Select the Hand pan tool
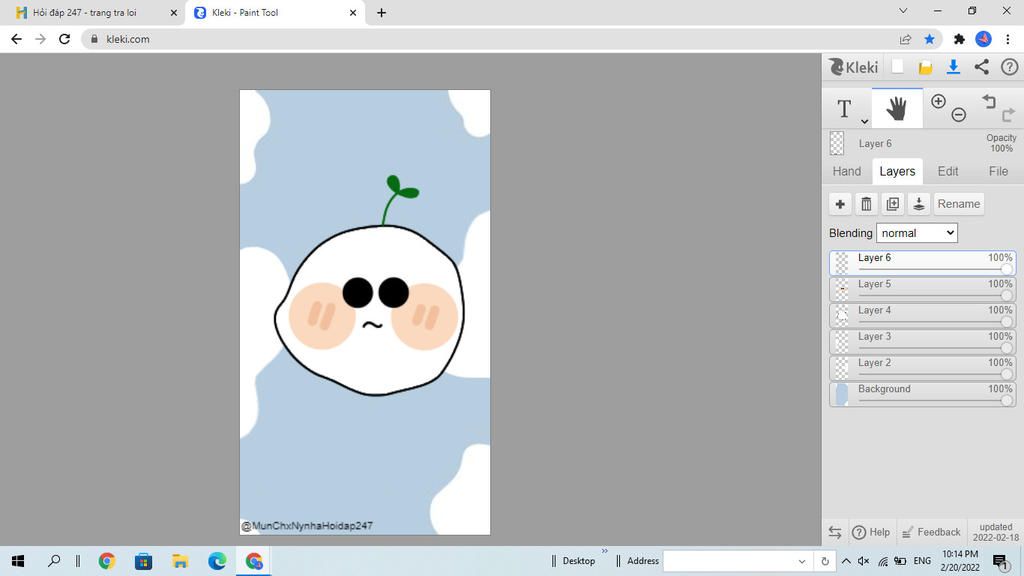Viewport: 1024px width, 576px height. 897,108
